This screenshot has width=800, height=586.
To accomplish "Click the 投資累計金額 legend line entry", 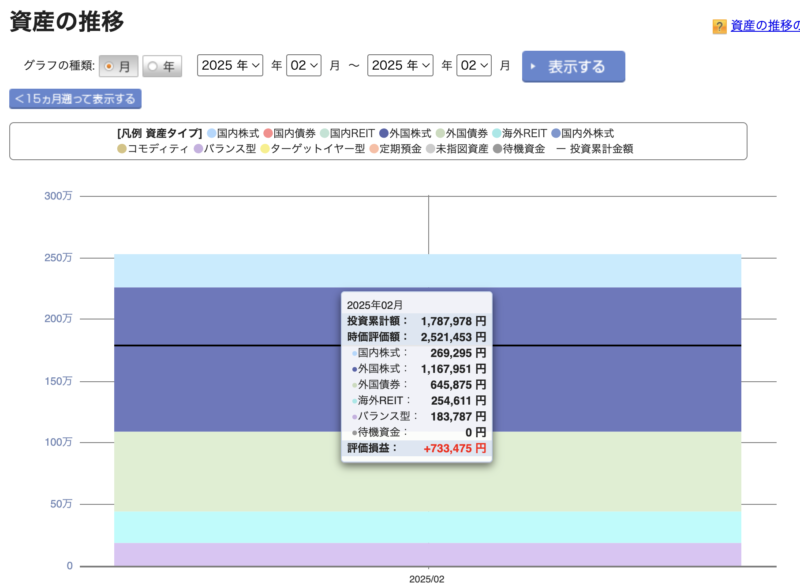I will pyautogui.click(x=595, y=149).
